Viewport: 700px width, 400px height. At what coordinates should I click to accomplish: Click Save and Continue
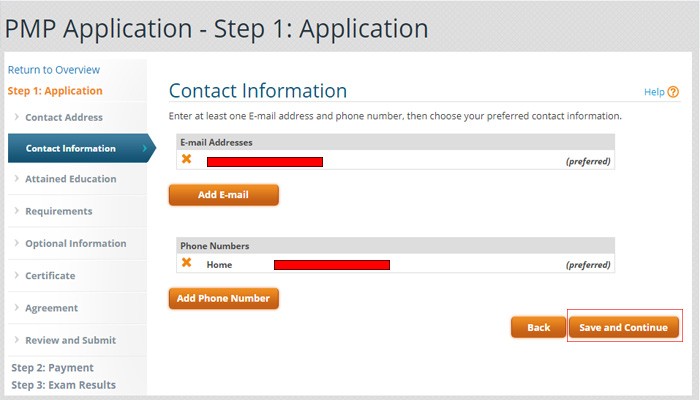pyautogui.click(x=624, y=327)
